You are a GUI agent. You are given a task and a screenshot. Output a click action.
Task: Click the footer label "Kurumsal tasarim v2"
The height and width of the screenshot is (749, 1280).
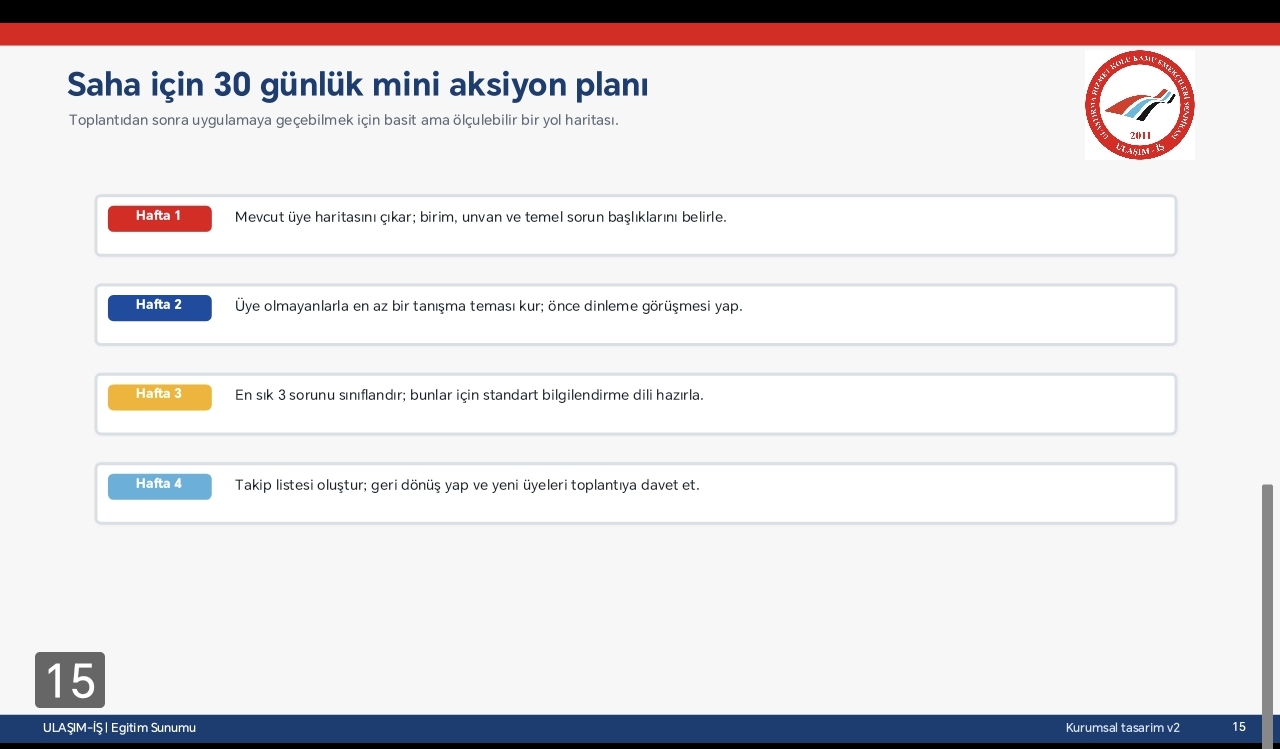[1122, 728]
